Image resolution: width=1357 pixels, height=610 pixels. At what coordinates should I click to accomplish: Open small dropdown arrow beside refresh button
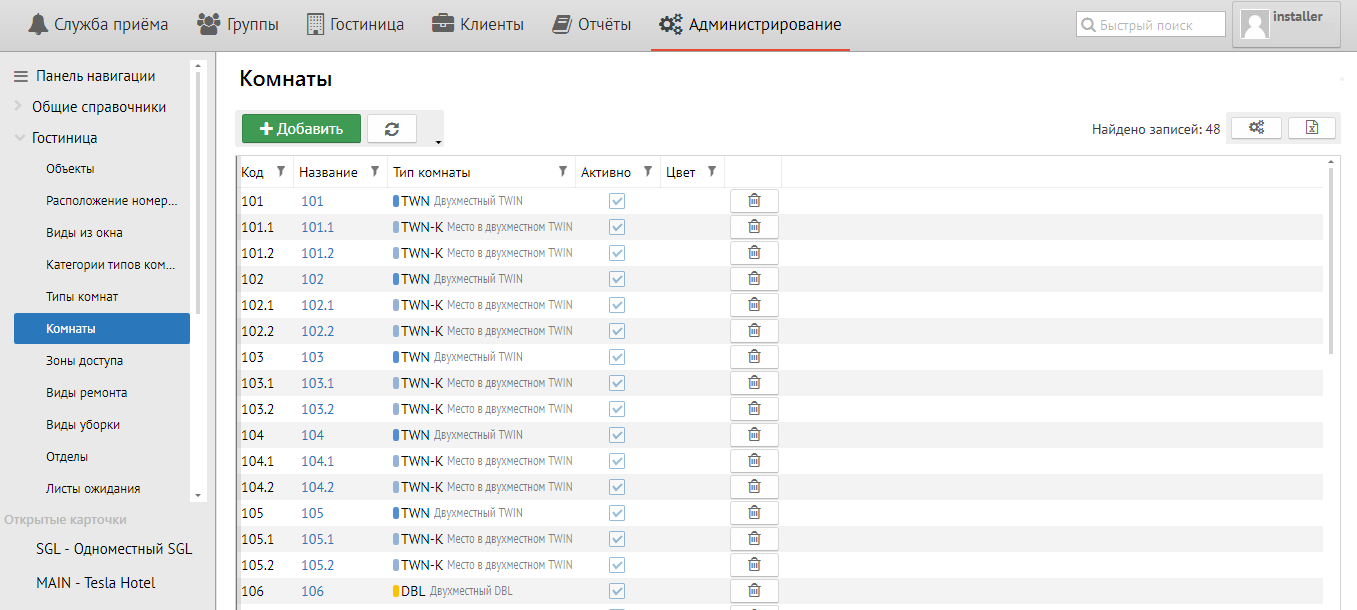(x=438, y=142)
